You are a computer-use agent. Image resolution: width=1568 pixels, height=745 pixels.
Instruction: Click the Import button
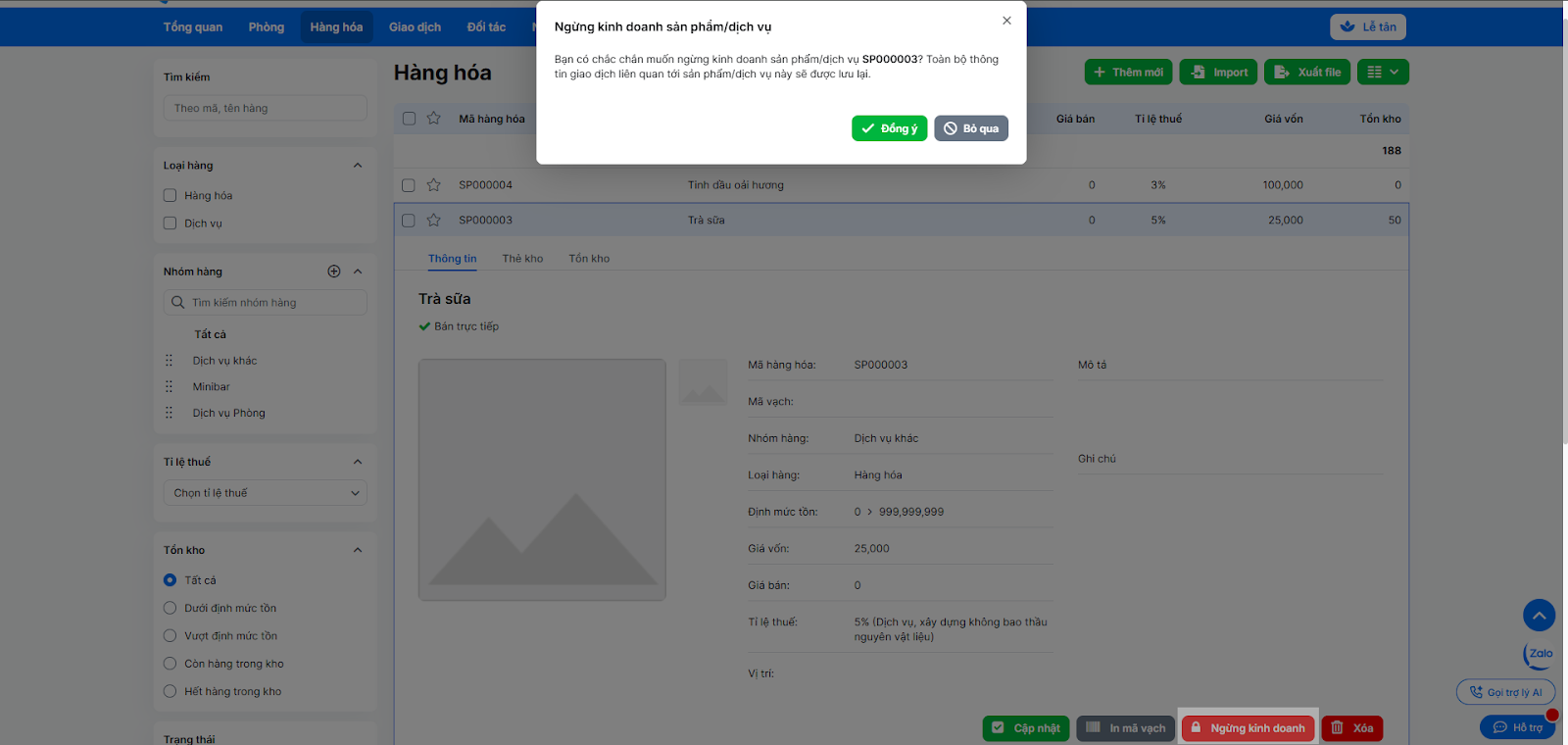click(x=1218, y=72)
